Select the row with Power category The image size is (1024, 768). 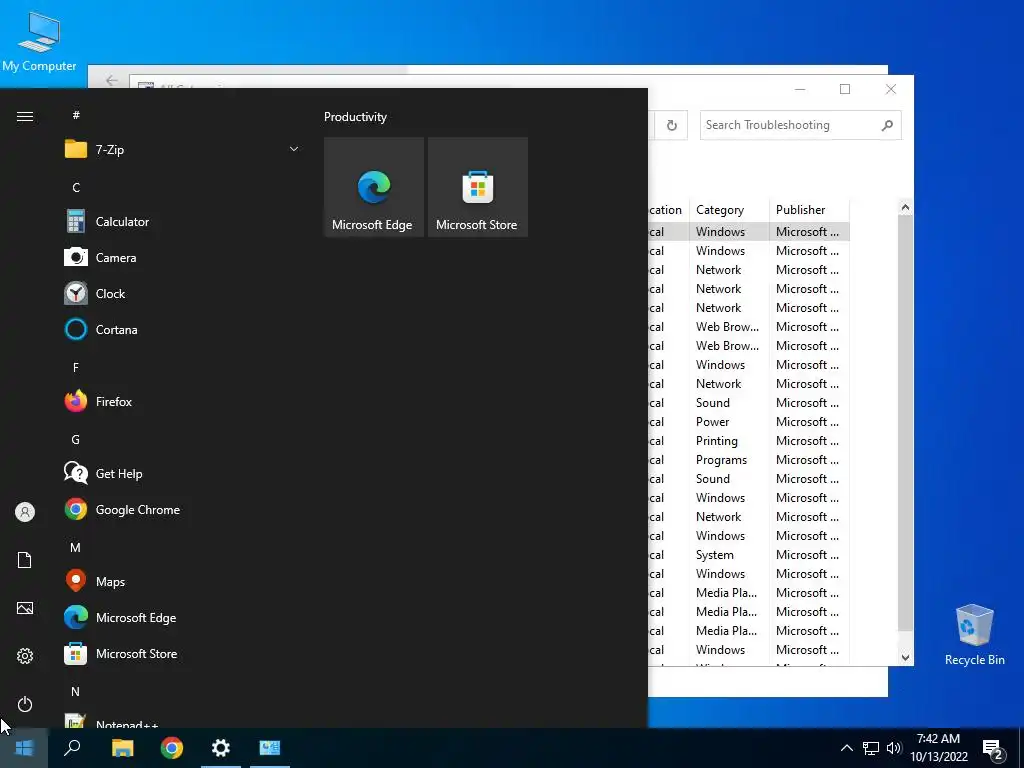749,422
